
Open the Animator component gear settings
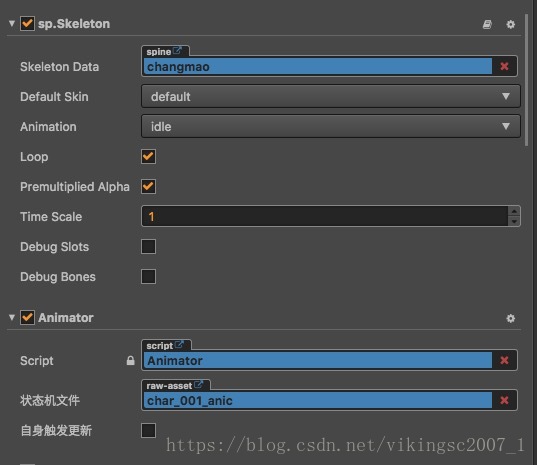(x=511, y=318)
